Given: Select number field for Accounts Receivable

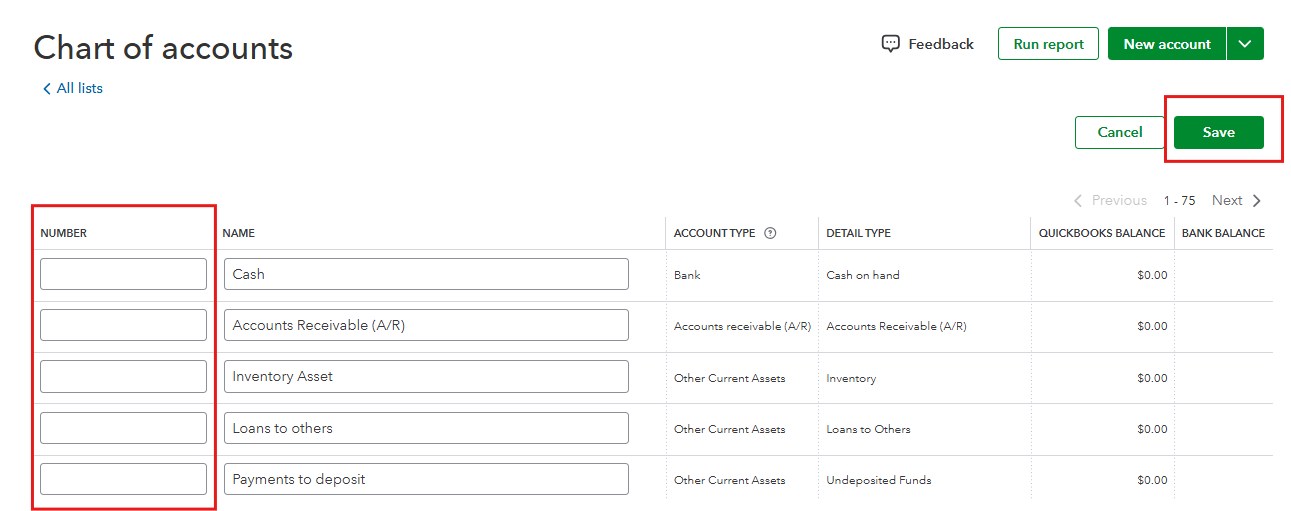Looking at the screenshot, I should [x=123, y=325].
